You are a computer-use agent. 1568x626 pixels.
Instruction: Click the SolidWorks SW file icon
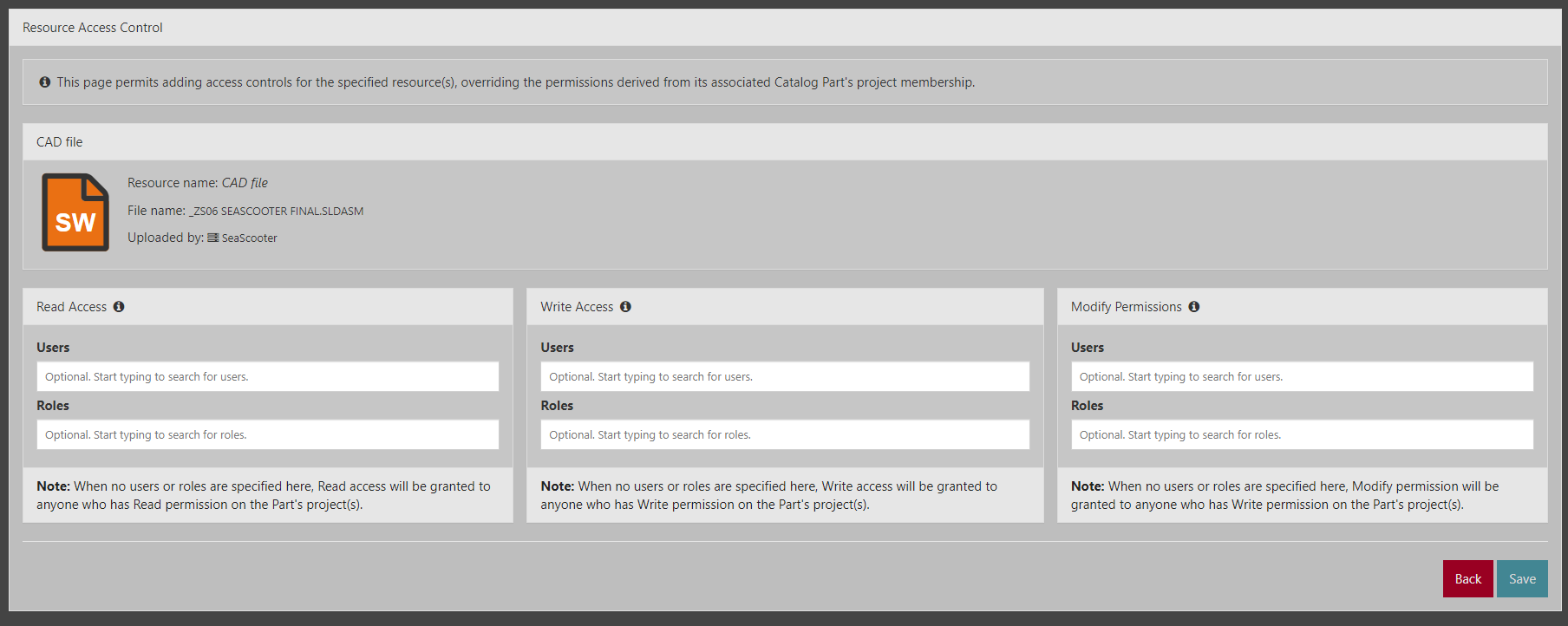(75, 212)
